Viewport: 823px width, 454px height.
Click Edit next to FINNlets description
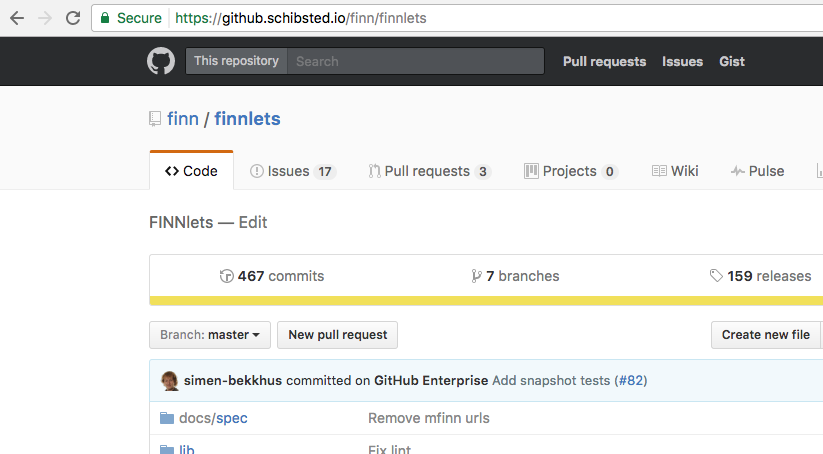click(253, 223)
